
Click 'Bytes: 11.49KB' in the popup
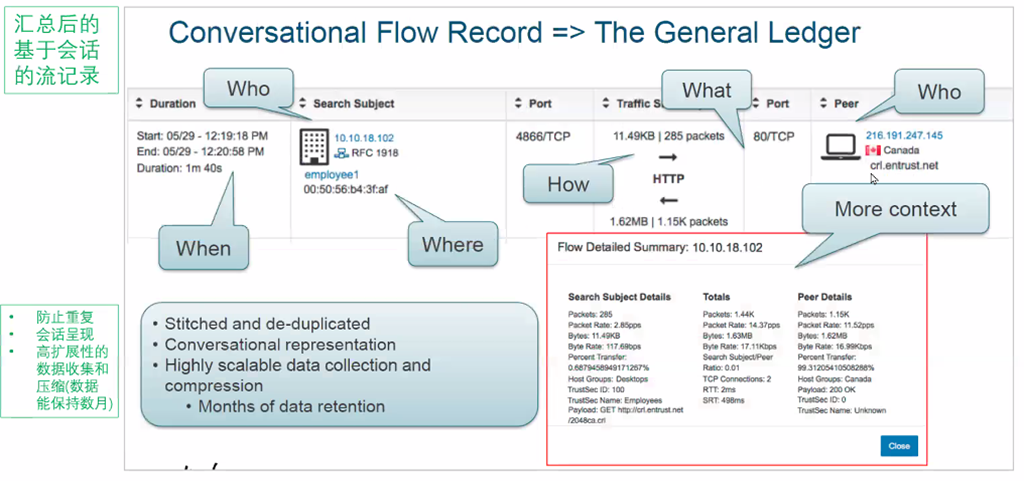pos(596,335)
